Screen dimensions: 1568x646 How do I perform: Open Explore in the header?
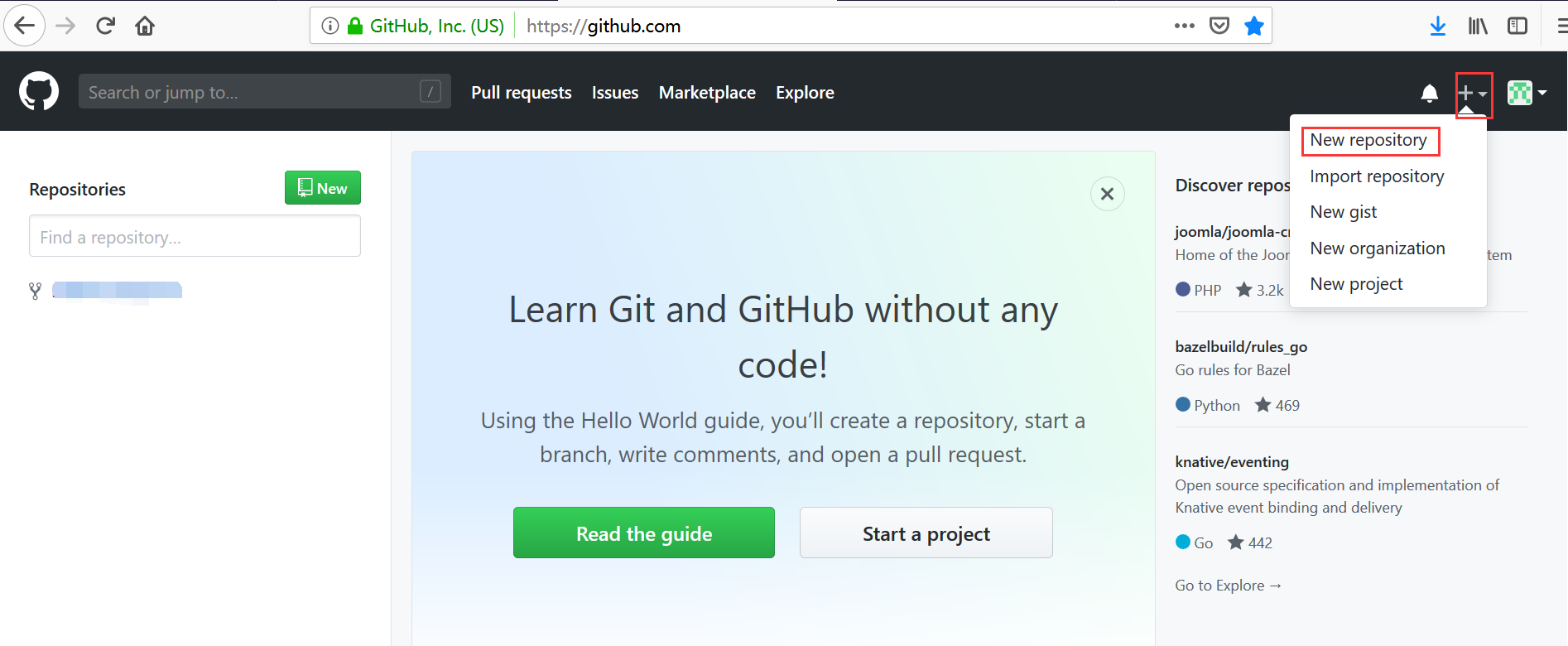(x=805, y=93)
